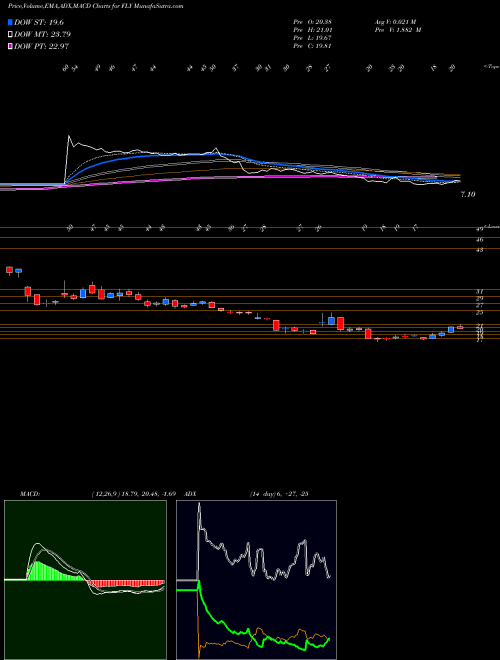Viewport: 500px width, 660px height.
Task: Click the ADX '(14 day) 6, +27, -25' values
Action: (279, 494)
